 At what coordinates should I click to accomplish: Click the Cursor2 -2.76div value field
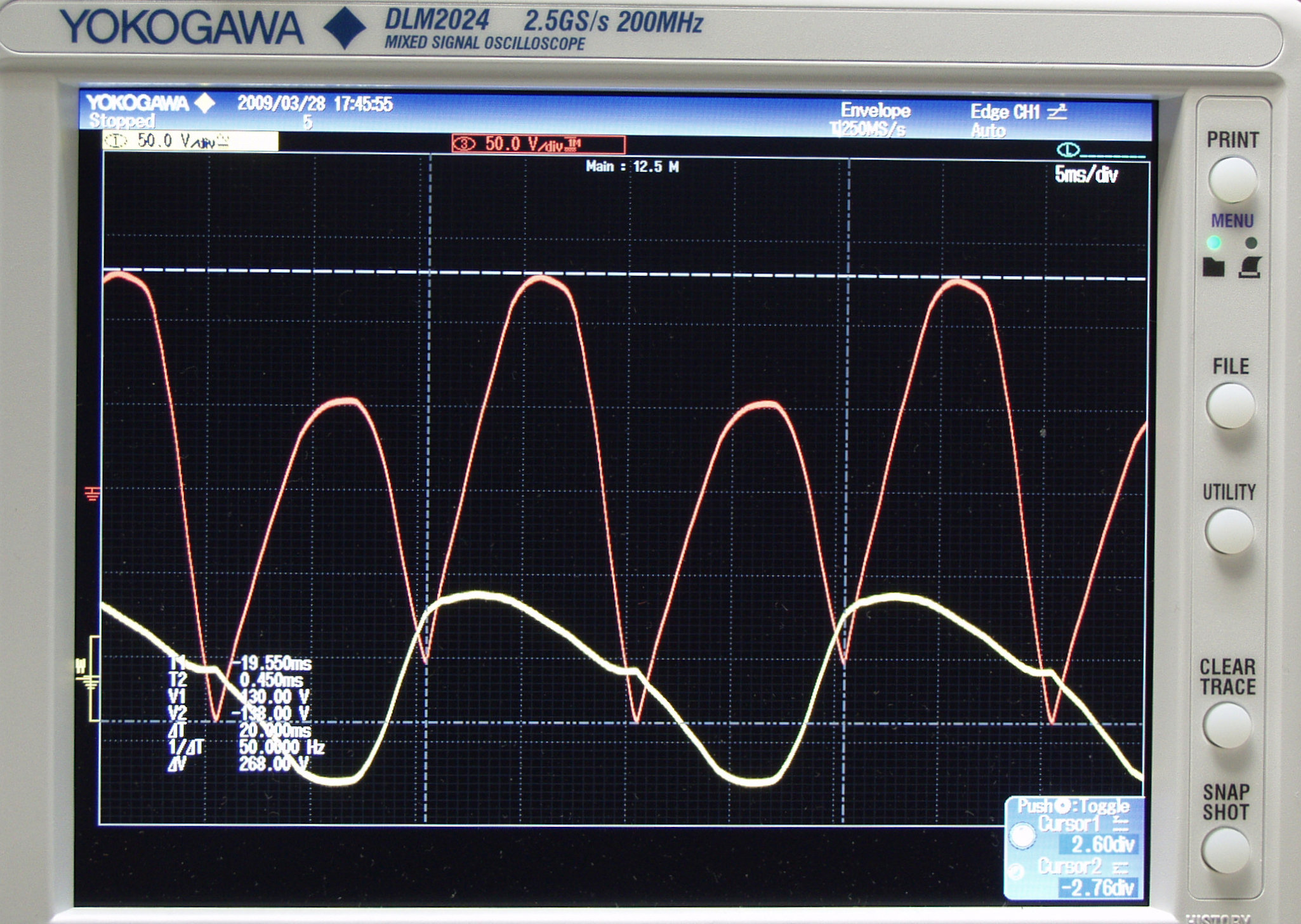(x=1097, y=887)
